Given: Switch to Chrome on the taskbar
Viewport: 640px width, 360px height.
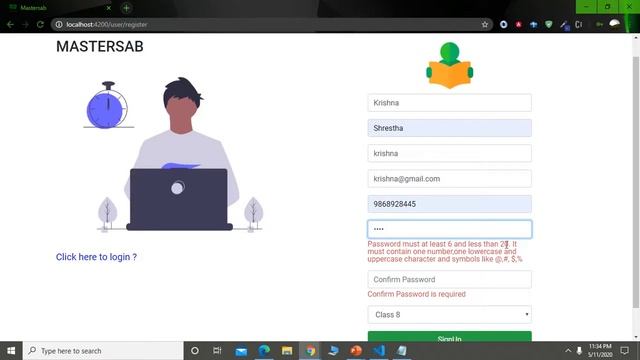Looking at the screenshot, I should point(310,351).
